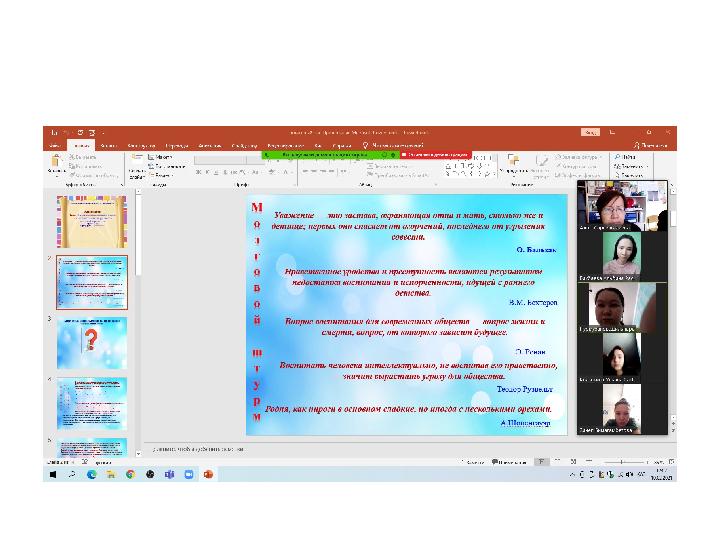Toggle Notes (Заметки) pane in status bar
The image size is (720, 540).
pyautogui.click(x=474, y=462)
